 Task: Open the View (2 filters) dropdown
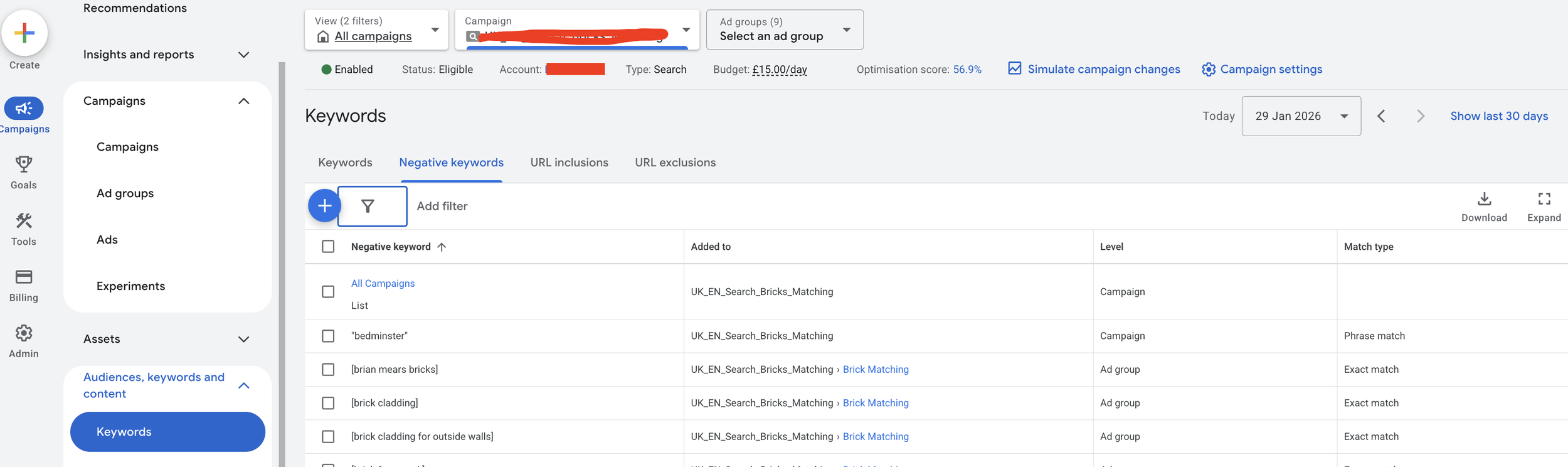376,29
